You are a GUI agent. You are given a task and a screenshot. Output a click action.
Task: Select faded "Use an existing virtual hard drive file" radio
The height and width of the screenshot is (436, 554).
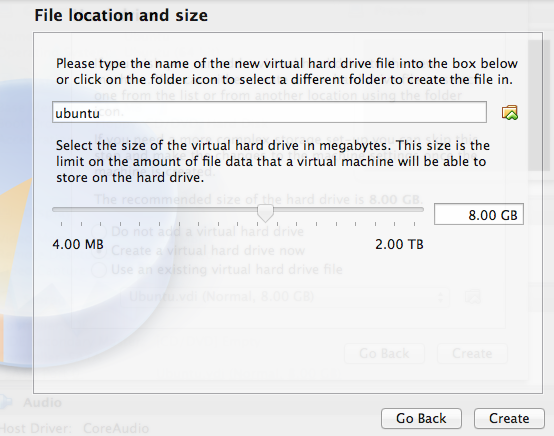pos(99,270)
